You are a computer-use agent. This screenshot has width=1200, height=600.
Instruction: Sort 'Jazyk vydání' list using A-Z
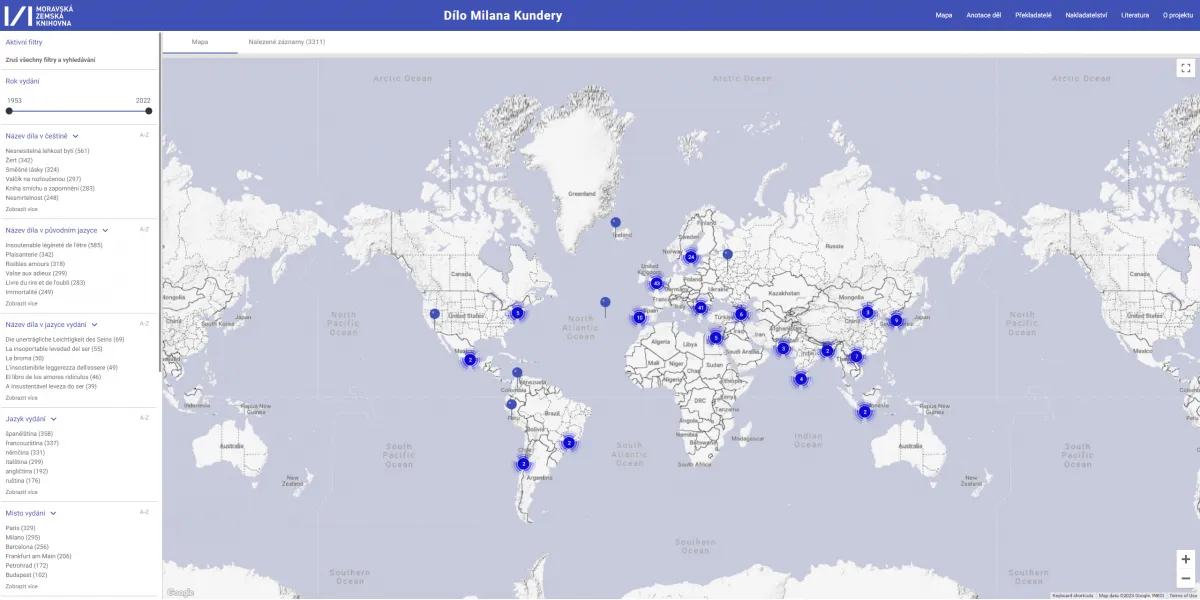[144, 418]
